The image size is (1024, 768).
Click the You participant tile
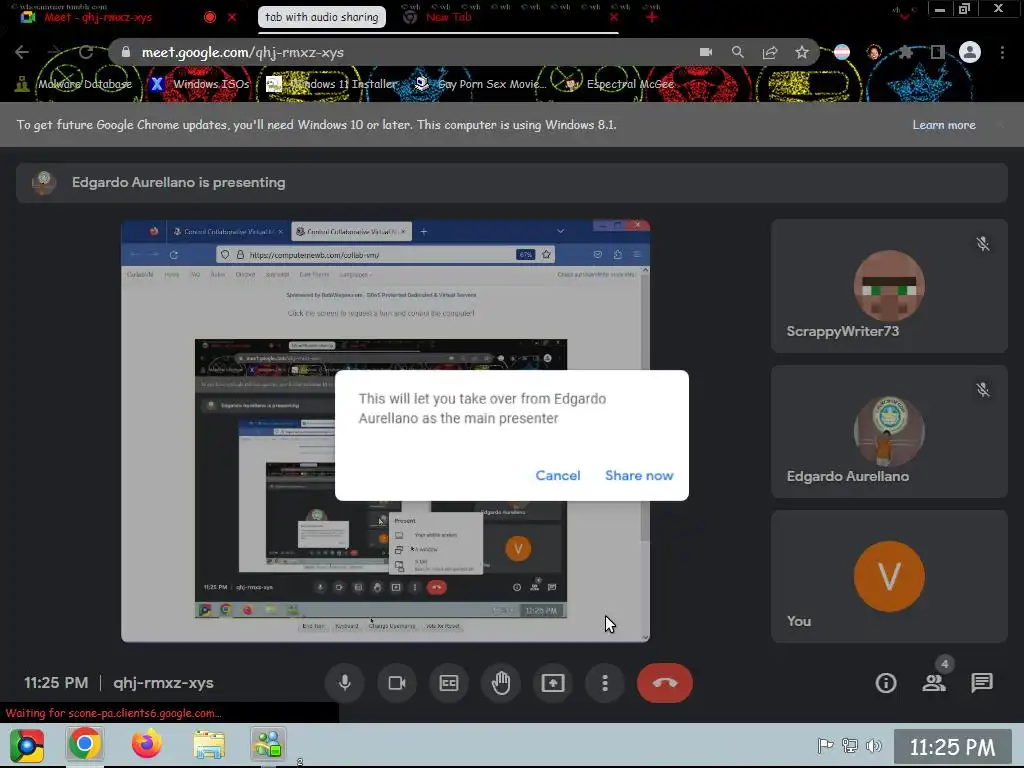point(889,576)
